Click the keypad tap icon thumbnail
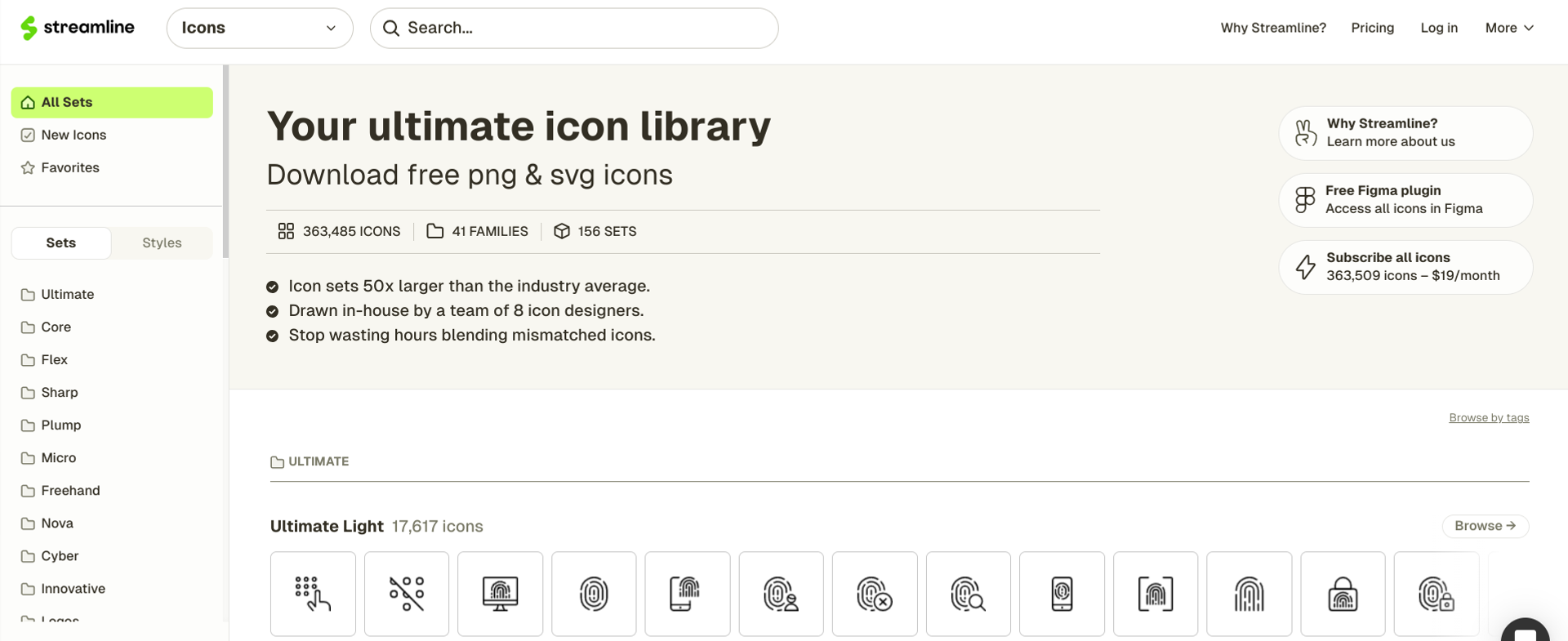This screenshot has height=641, width=1568. click(x=313, y=594)
